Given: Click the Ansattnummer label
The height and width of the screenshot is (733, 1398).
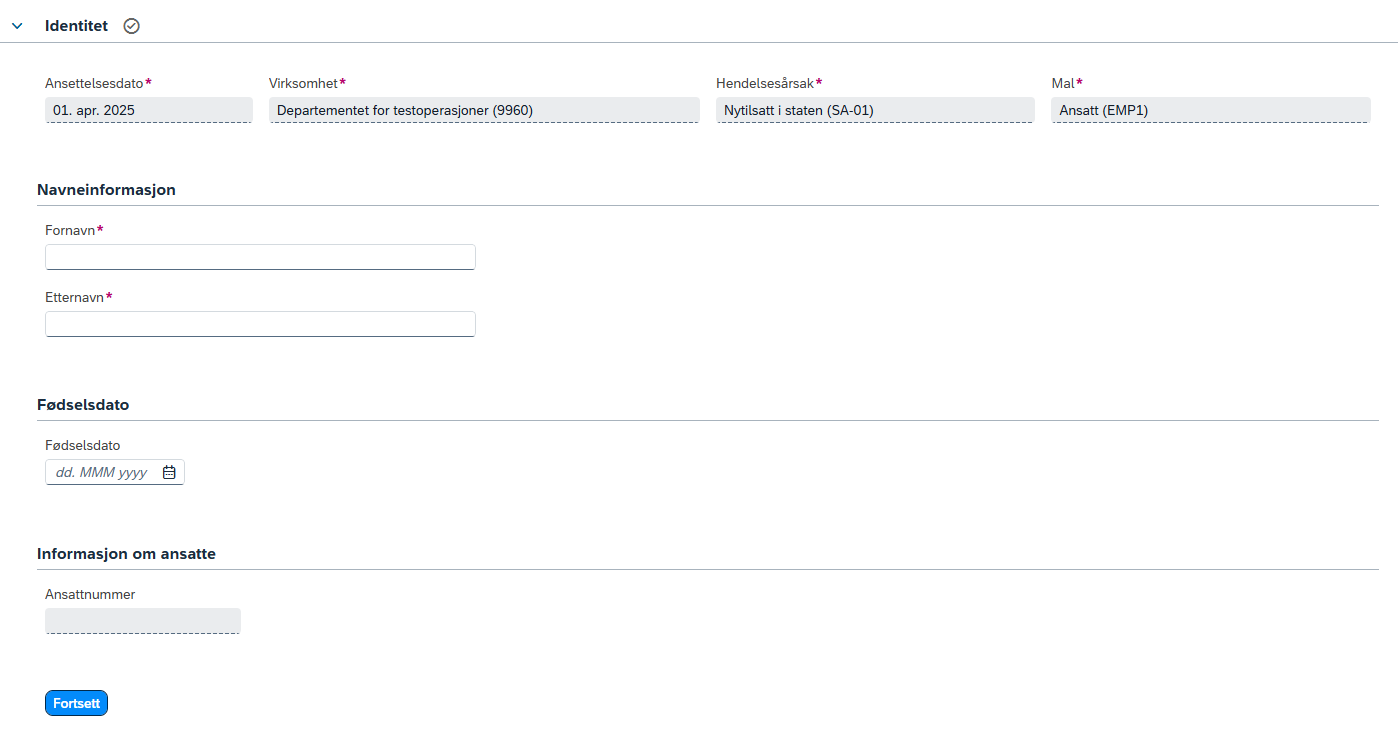Looking at the screenshot, I should click(x=90, y=594).
